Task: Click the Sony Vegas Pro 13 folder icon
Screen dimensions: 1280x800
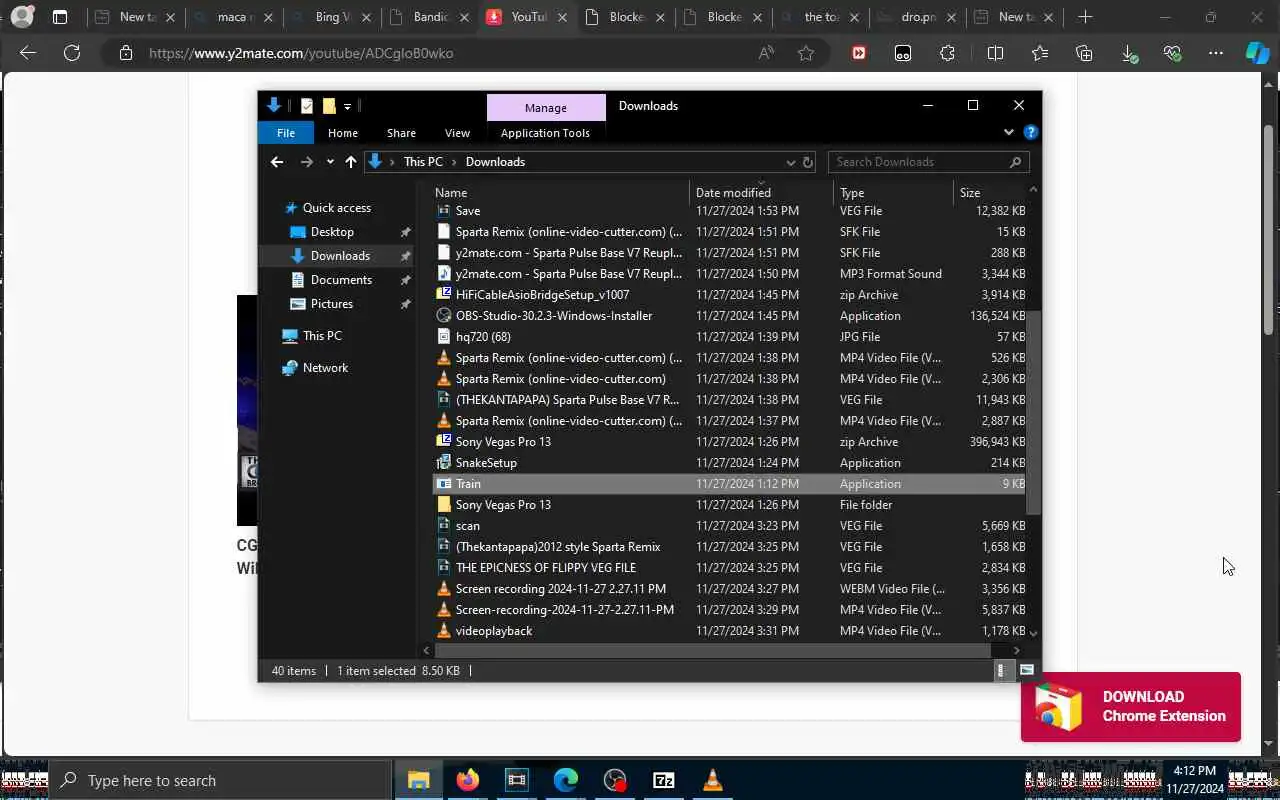Action: pos(444,505)
